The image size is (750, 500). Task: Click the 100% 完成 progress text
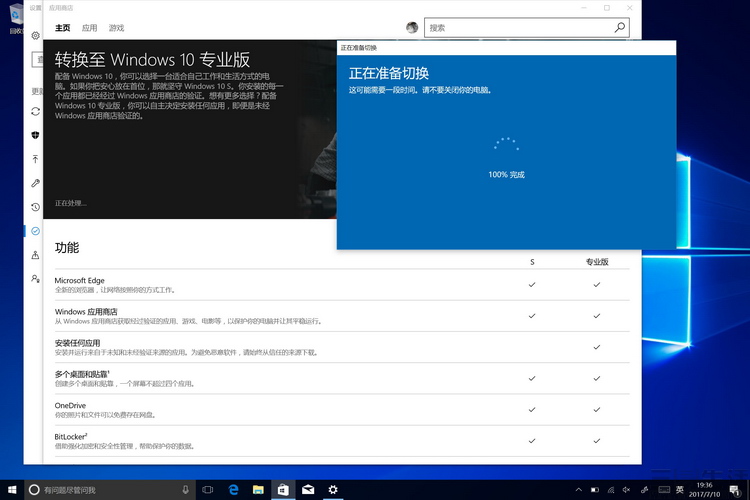click(507, 175)
